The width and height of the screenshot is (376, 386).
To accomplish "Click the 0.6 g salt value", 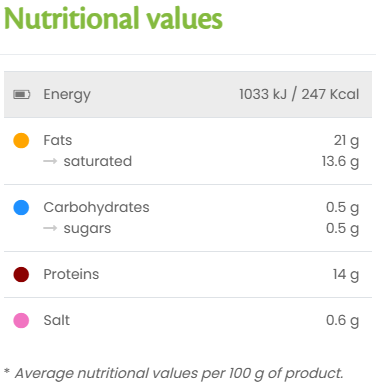I will 342,321.
